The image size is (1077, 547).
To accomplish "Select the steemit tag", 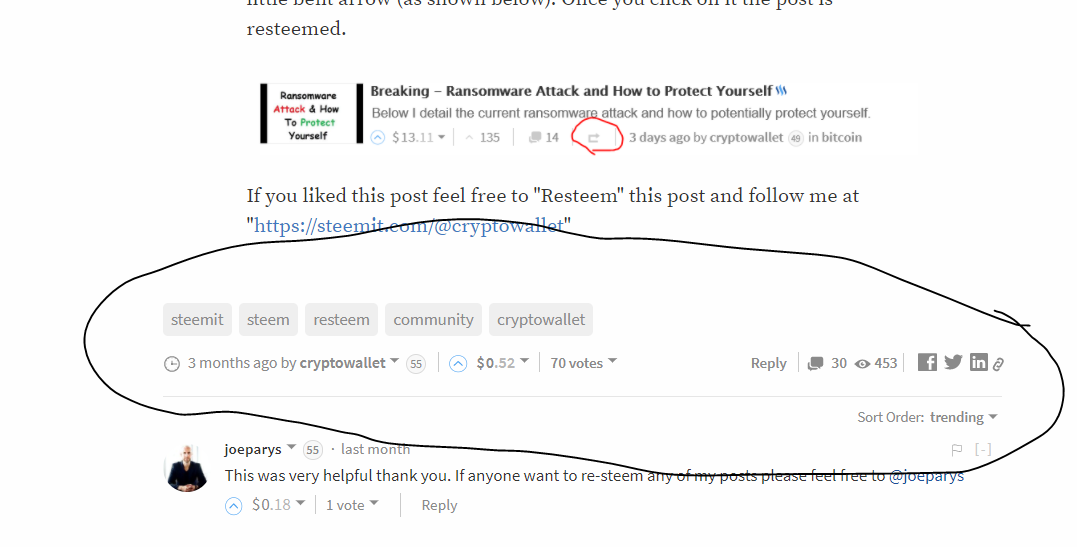I will tap(197, 320).
